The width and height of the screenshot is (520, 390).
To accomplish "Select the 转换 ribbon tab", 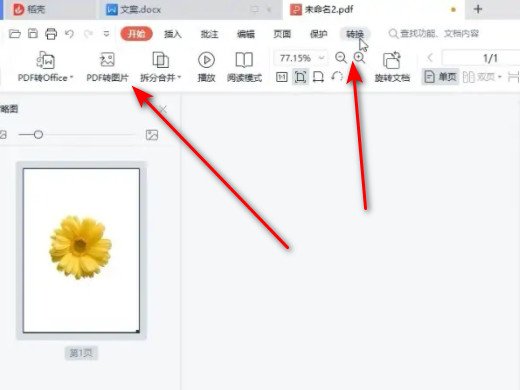I will [x=355, y=34].
